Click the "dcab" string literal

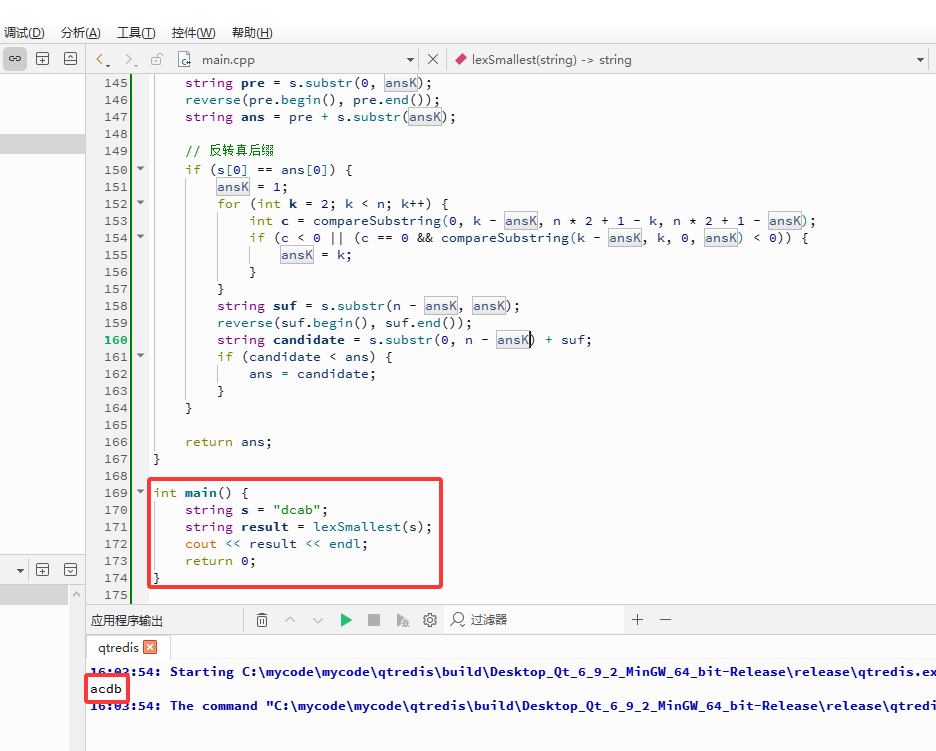(297, 510)
